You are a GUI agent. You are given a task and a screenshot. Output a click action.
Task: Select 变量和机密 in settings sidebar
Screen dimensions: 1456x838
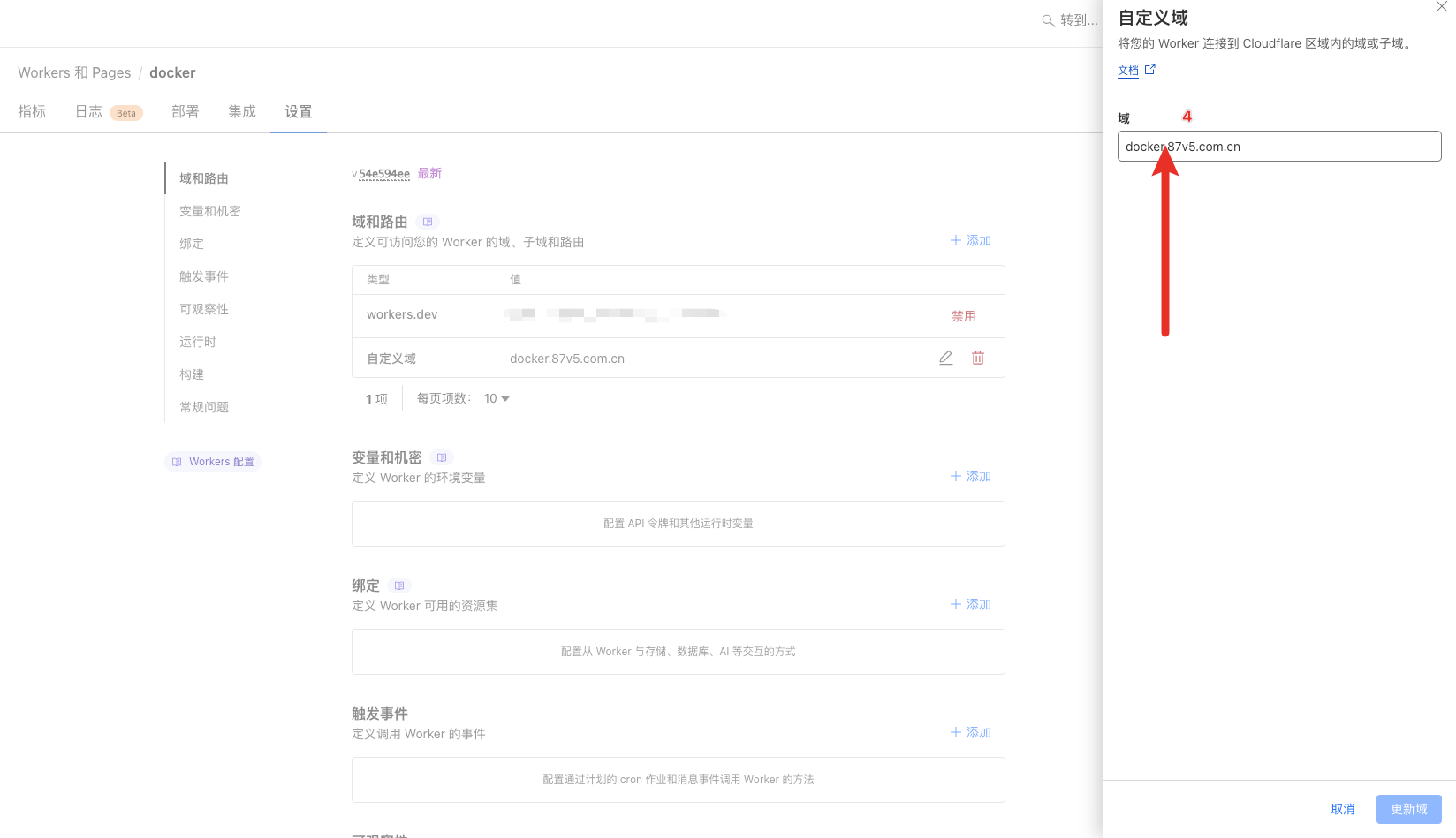210,211
